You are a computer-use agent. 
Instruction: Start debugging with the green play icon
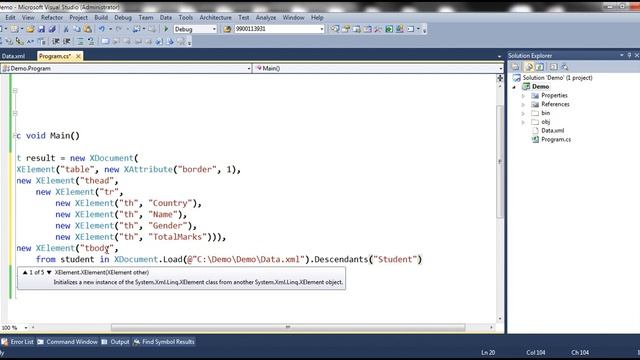click(x=166, y=29)
